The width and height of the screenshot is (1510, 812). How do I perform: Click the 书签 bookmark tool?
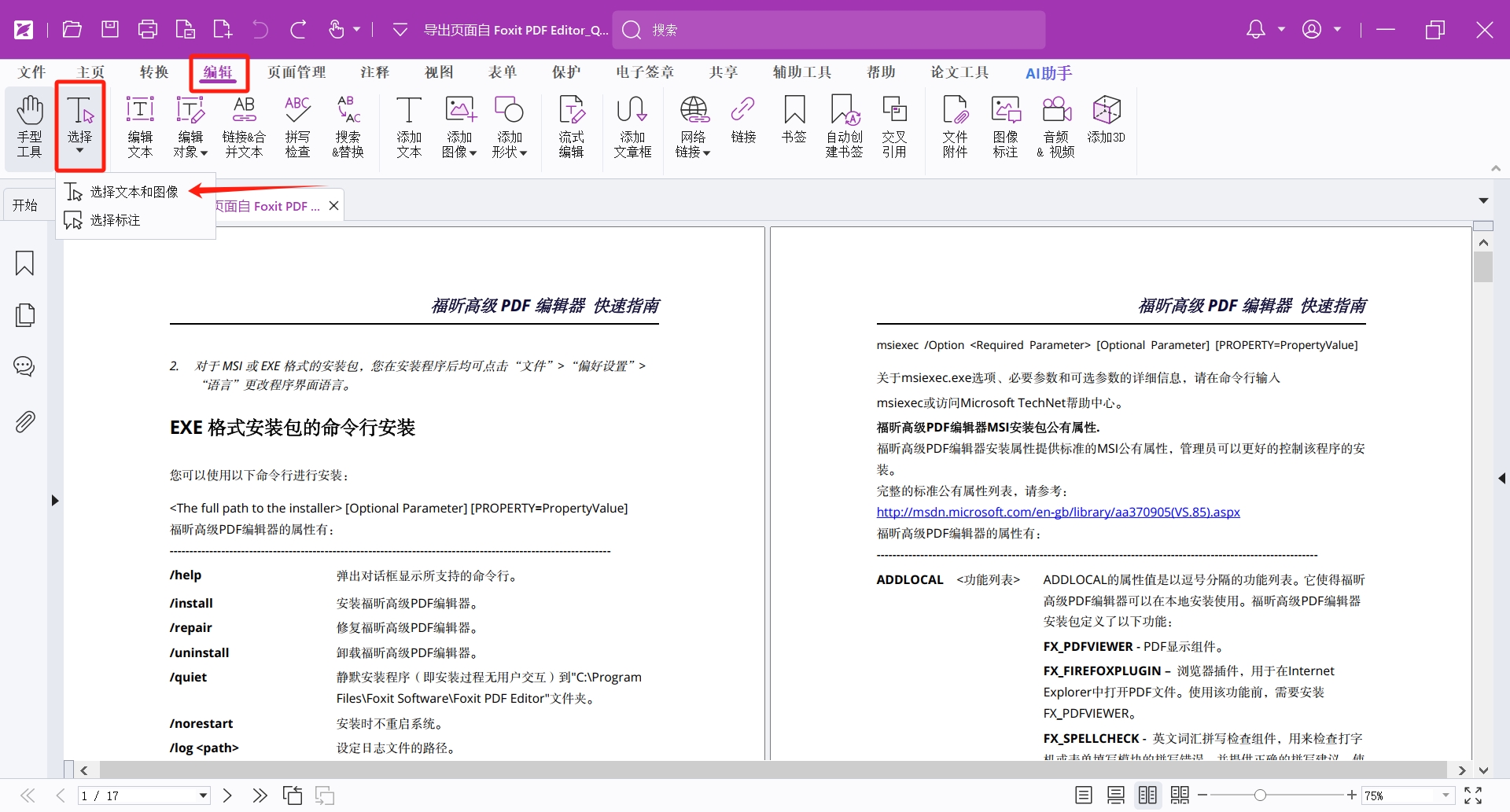pos(794,119)
